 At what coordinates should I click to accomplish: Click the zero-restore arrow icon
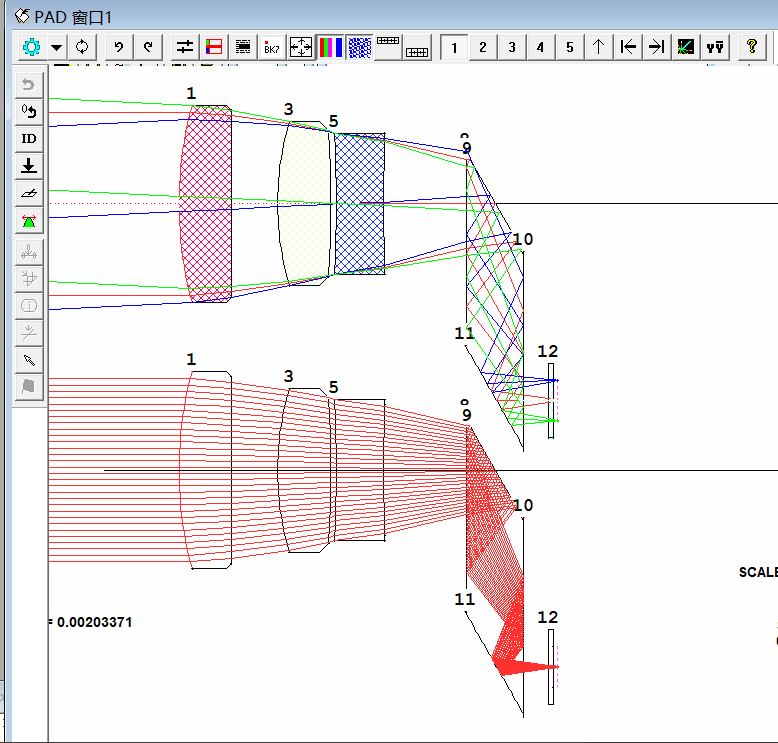coord(29,112)
